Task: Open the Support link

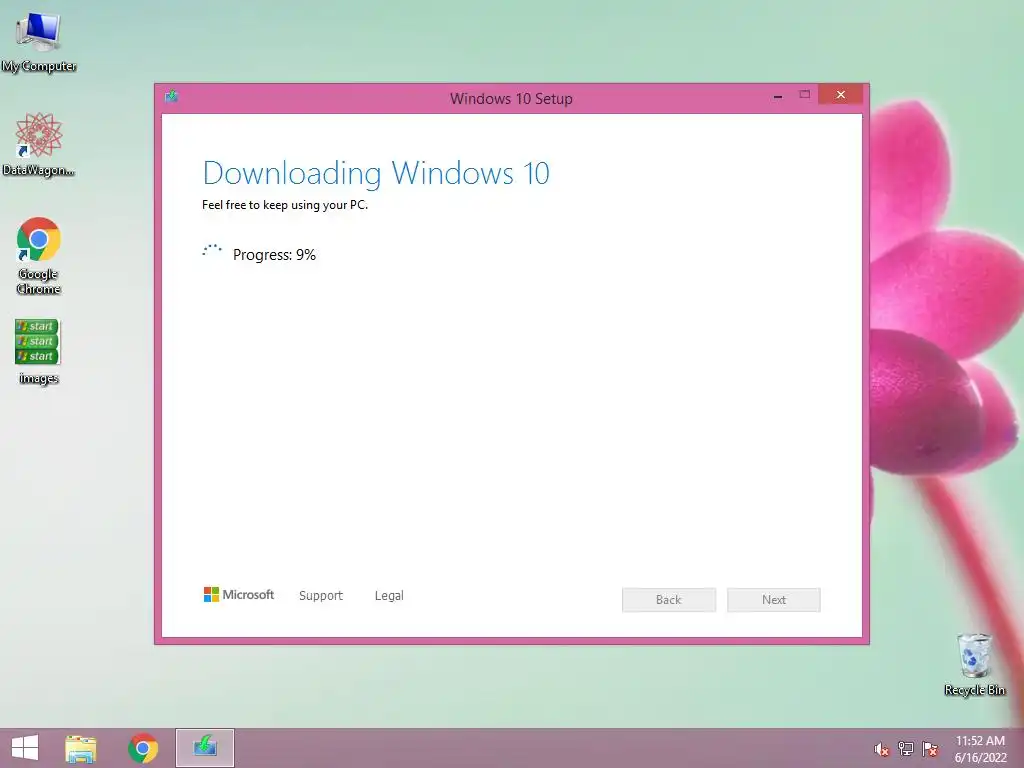Action: [x=321, y=596]
